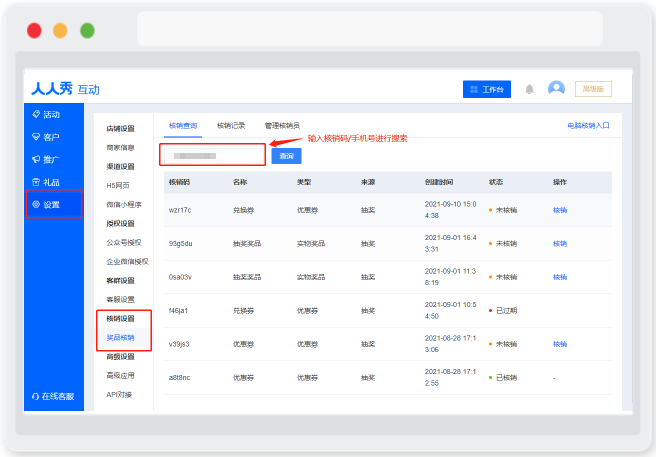Click the 店铺设置 section heading

coord(120,128)
